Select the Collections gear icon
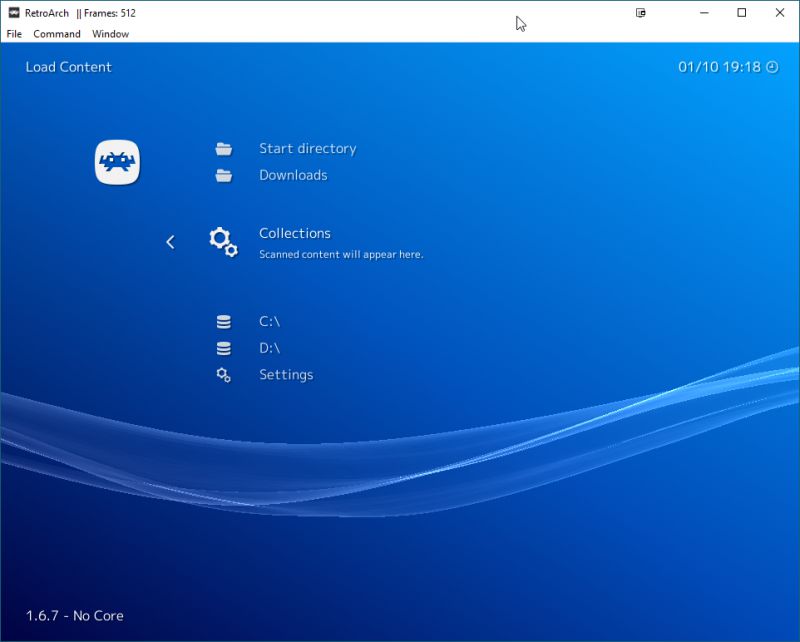The image size is (800, 642). 222,241
